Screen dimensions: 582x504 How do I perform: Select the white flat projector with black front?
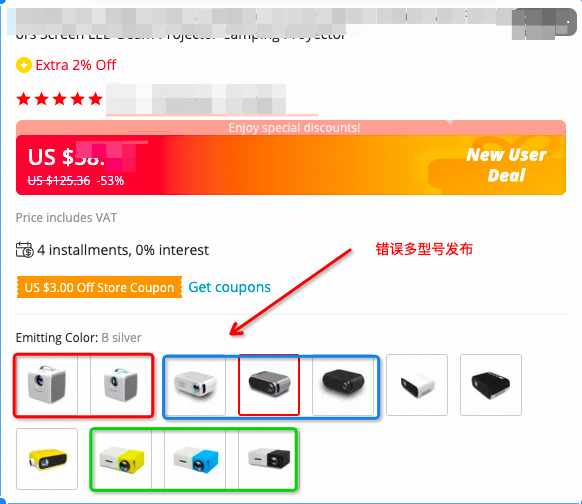[417, 384]
